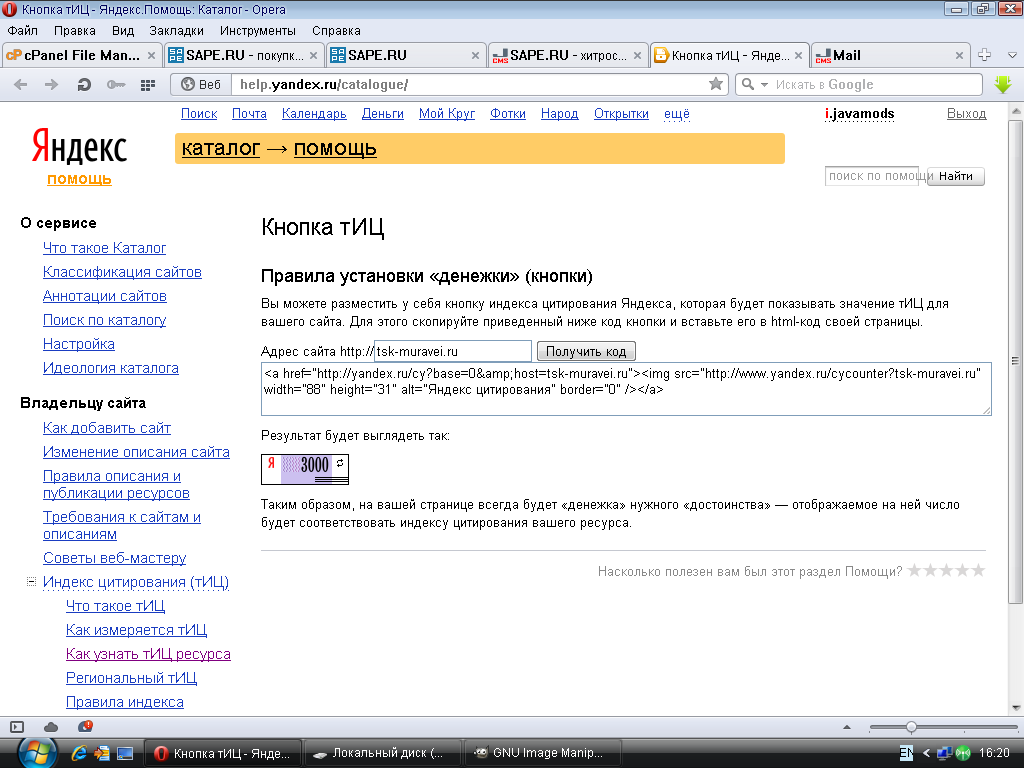This screenshot has height=768, width=1024.
Task: Toggle the side panel in the status bar
Action: (17, 726)
